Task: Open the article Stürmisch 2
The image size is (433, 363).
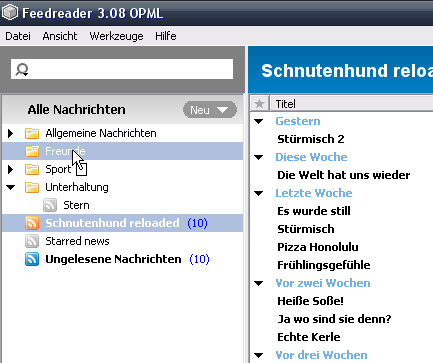Action: pyautogui.click(x=311, y=139)
